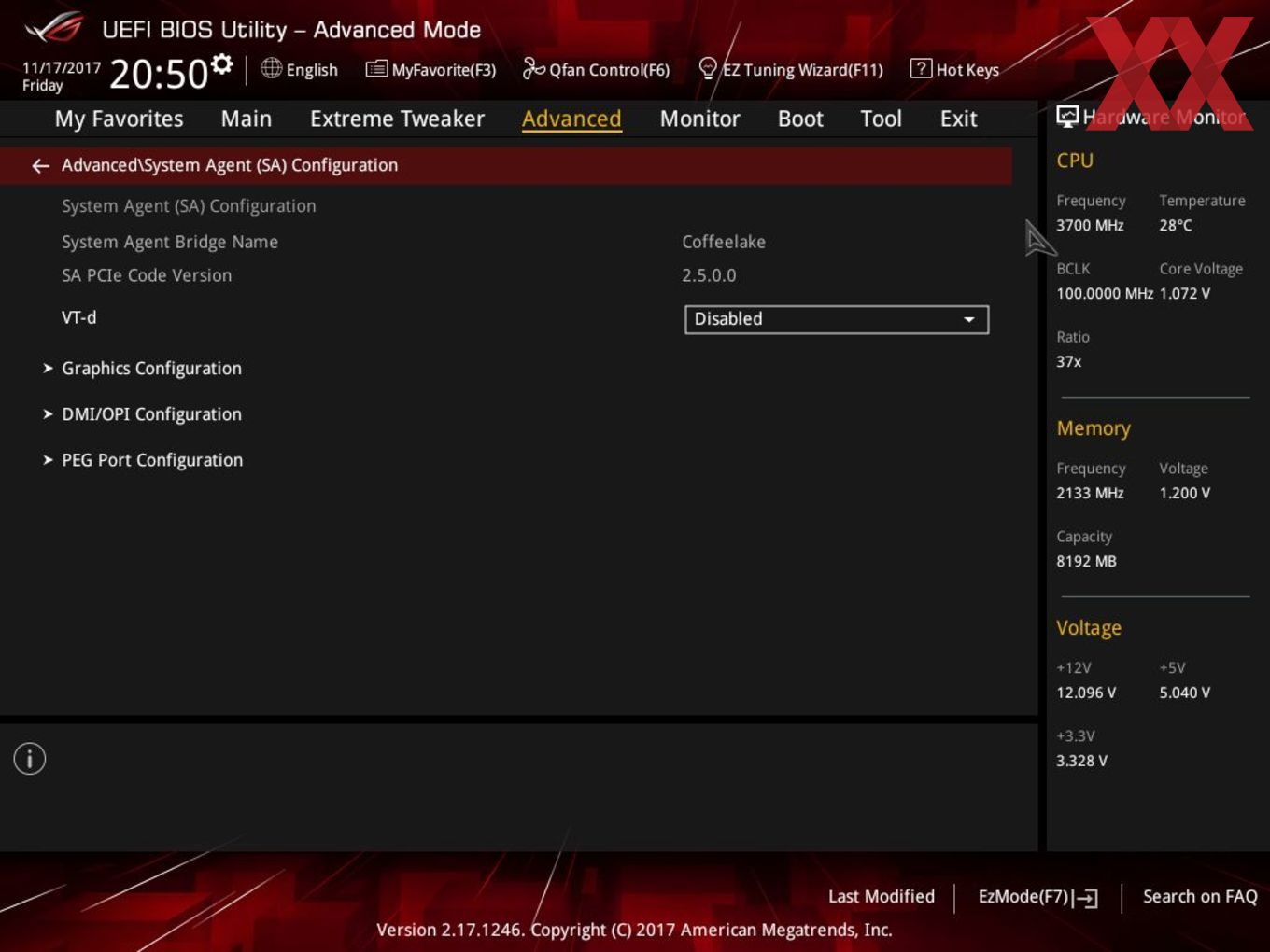Click capacity 8192 MB value
This screenshot has height=952, width=1270.
pos(1086,561)
